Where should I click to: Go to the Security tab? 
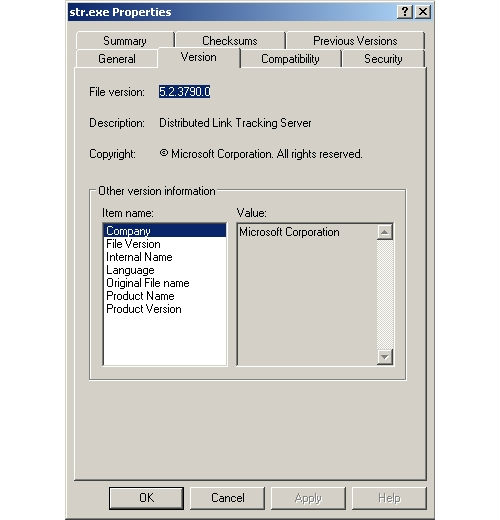tap(383, 59)
